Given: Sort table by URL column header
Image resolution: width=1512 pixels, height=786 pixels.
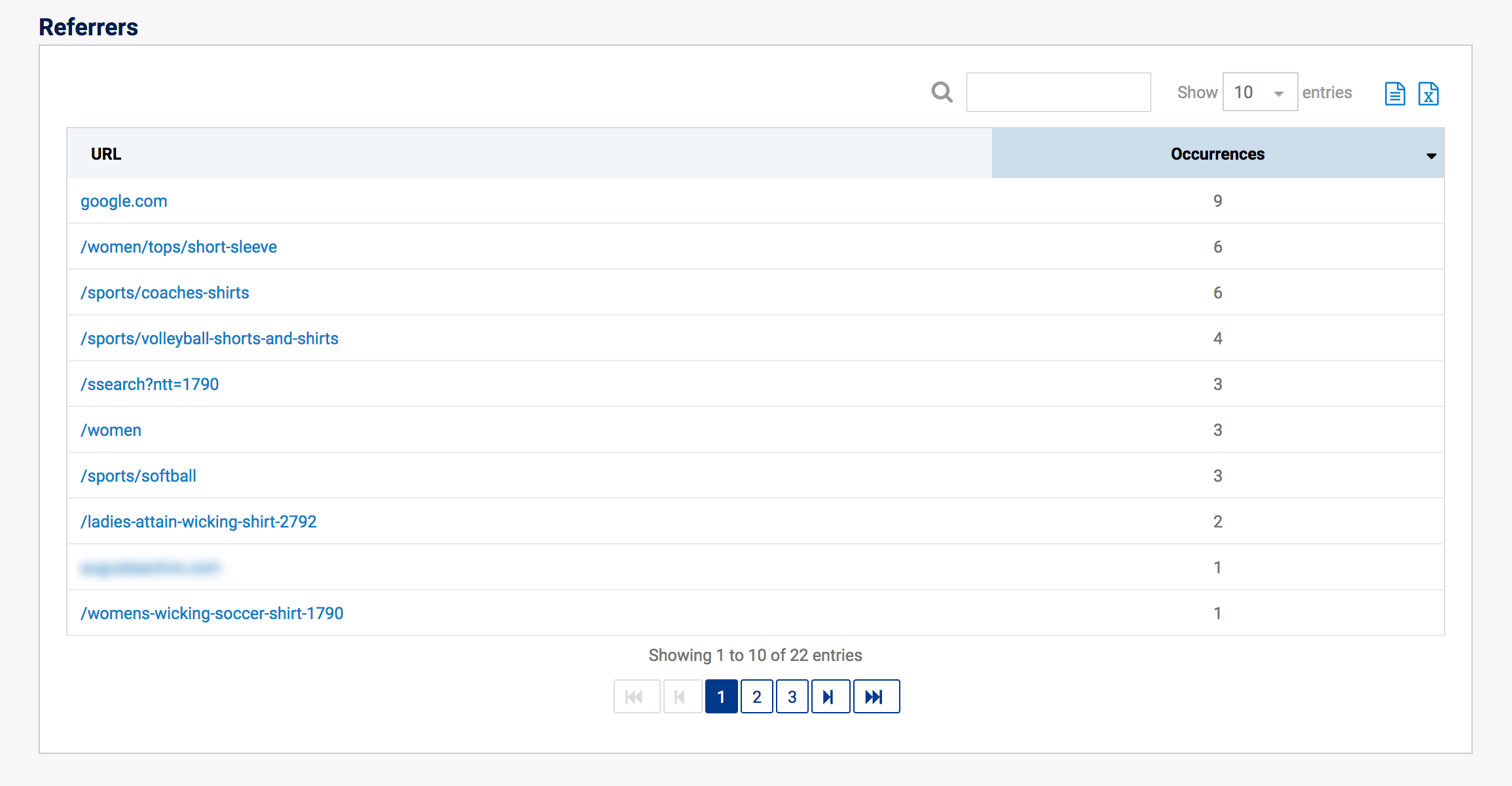Looking at the screenshot, I should click(106, 154).
